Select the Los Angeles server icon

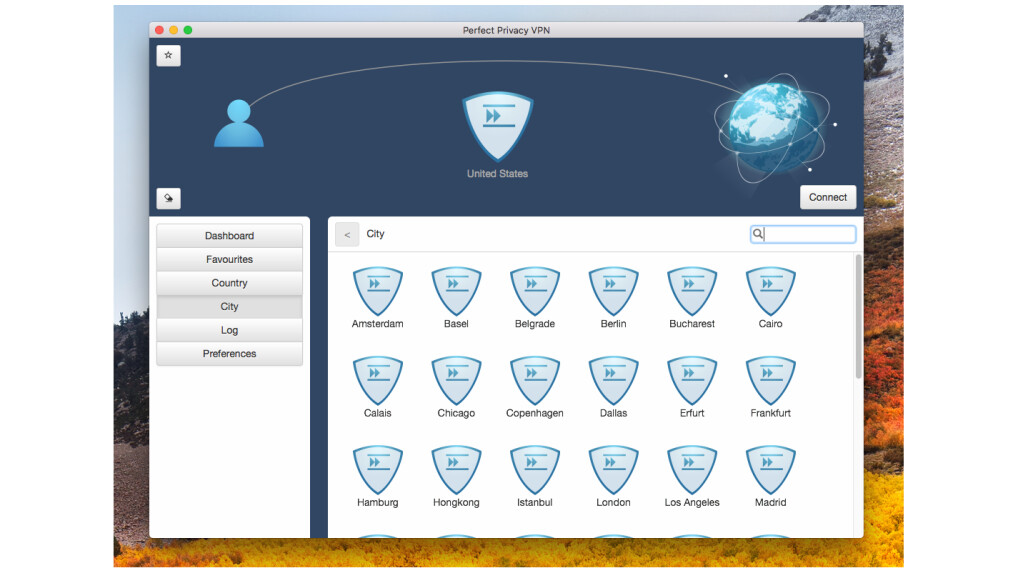[692, 470]
